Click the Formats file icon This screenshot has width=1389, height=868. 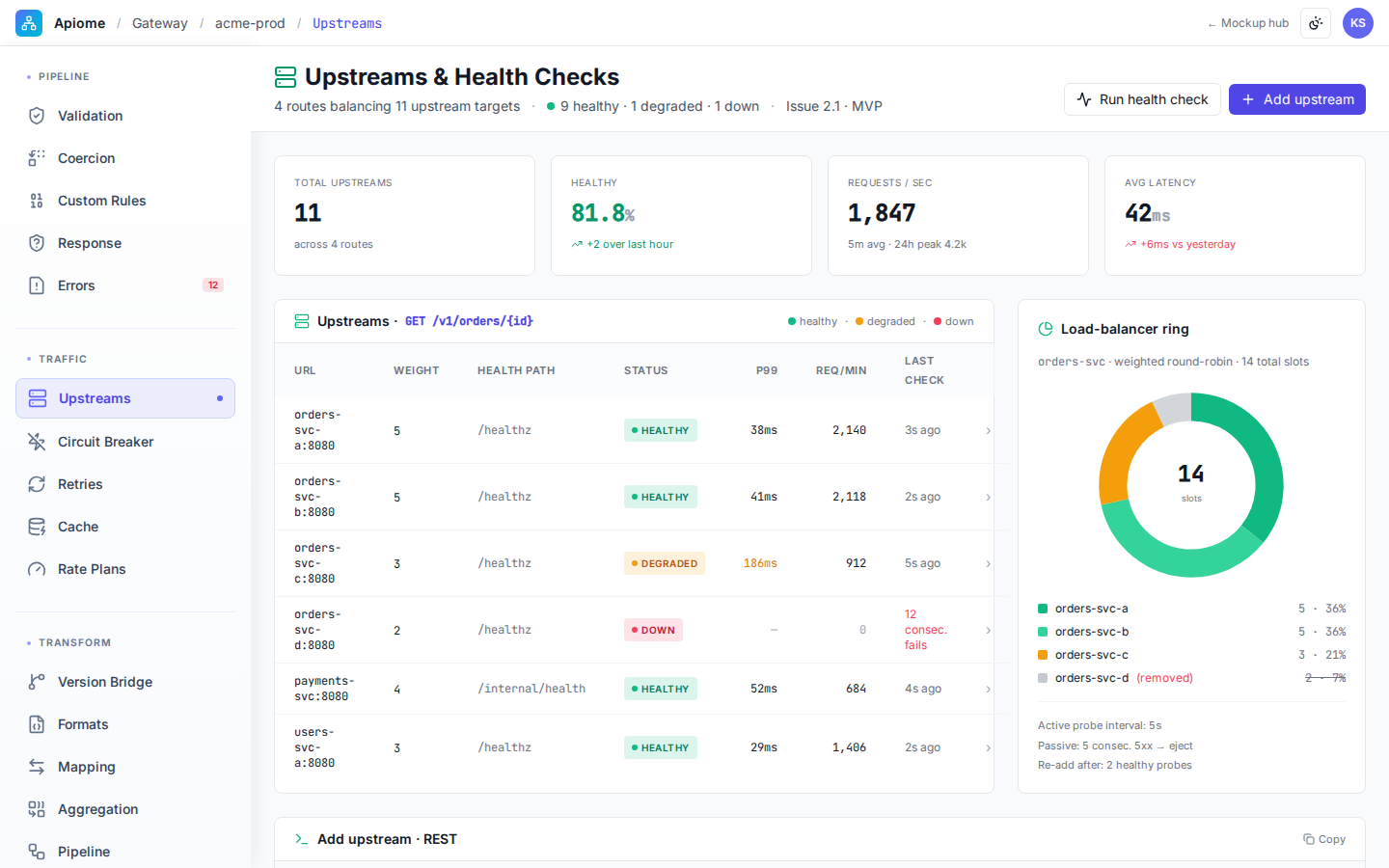[37, 724]
